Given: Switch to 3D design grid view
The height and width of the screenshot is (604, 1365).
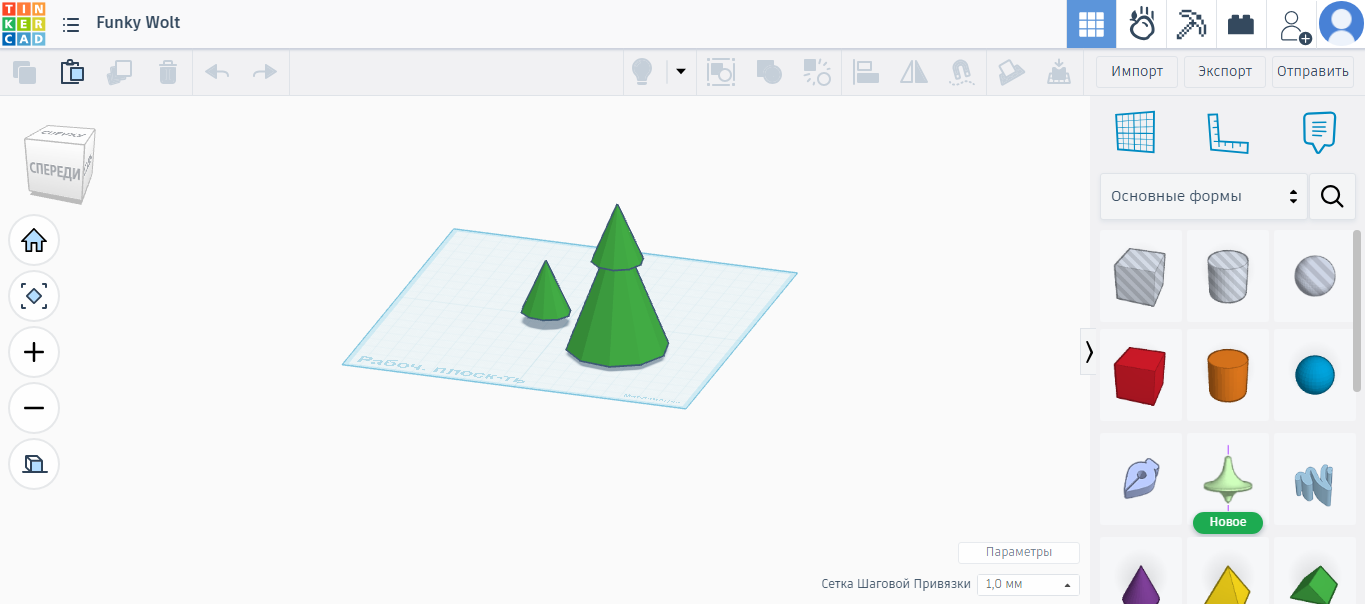Looking at the screenshot, I should [1091, 24].
